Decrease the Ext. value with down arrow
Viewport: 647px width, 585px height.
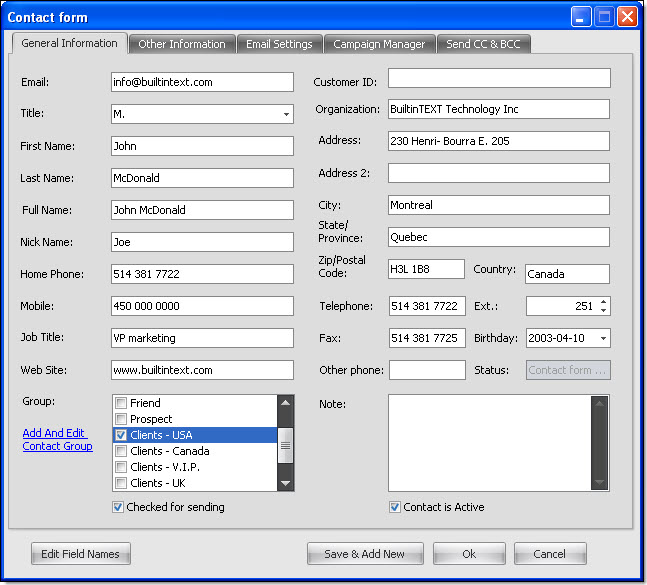[x=604, y=310]
